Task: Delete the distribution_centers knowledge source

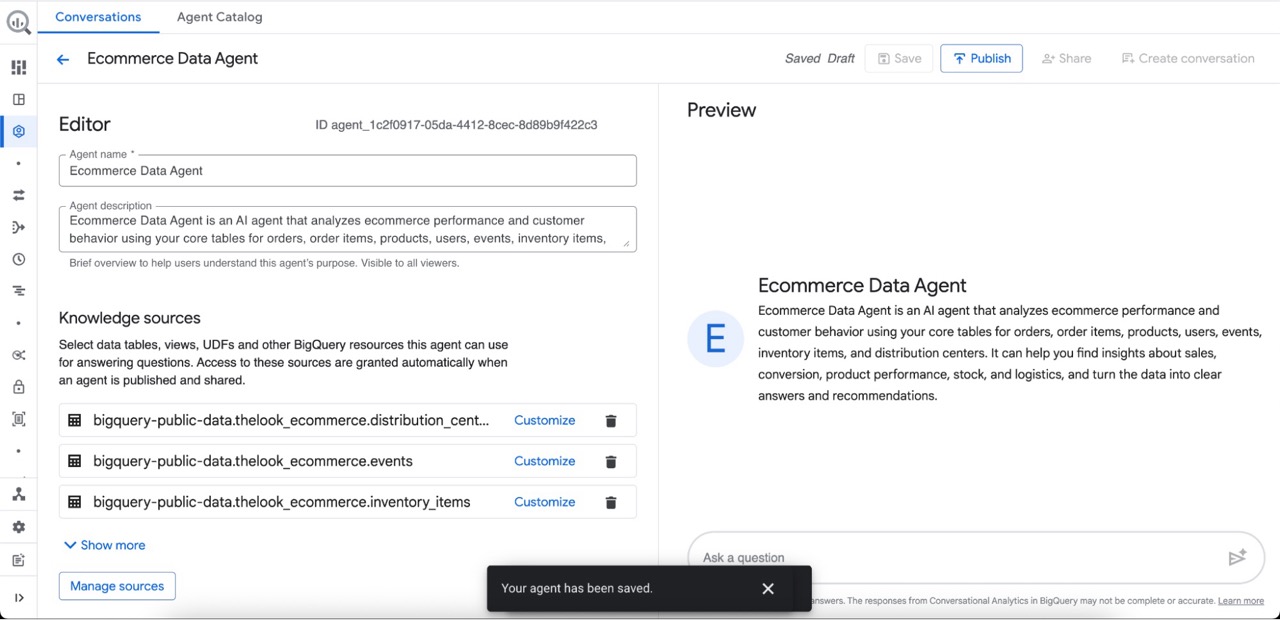Action: click(x=611, y=421)
